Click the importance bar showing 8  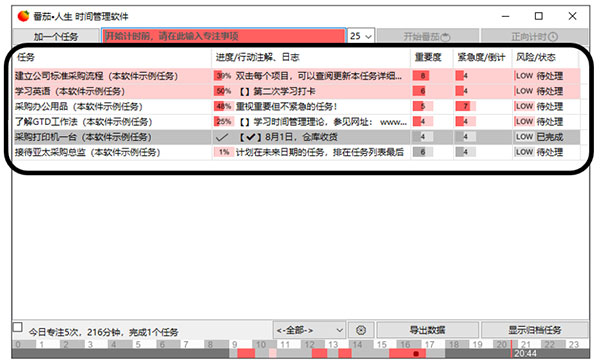[421, 76]
